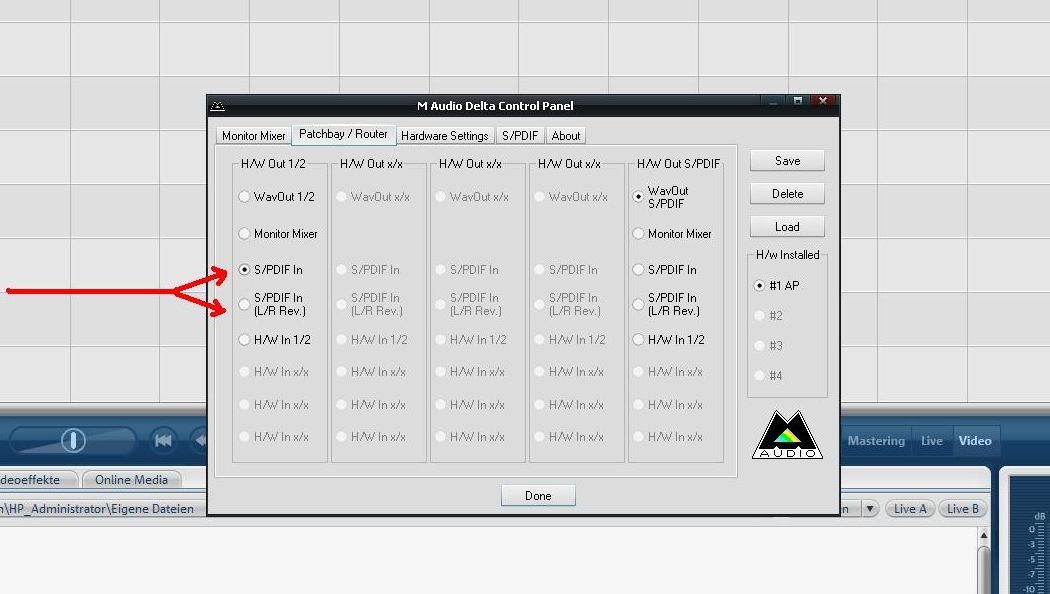The image size is (1050, 594).
Task: Click the M-Audio title bar icon
Action: point(218,106)
